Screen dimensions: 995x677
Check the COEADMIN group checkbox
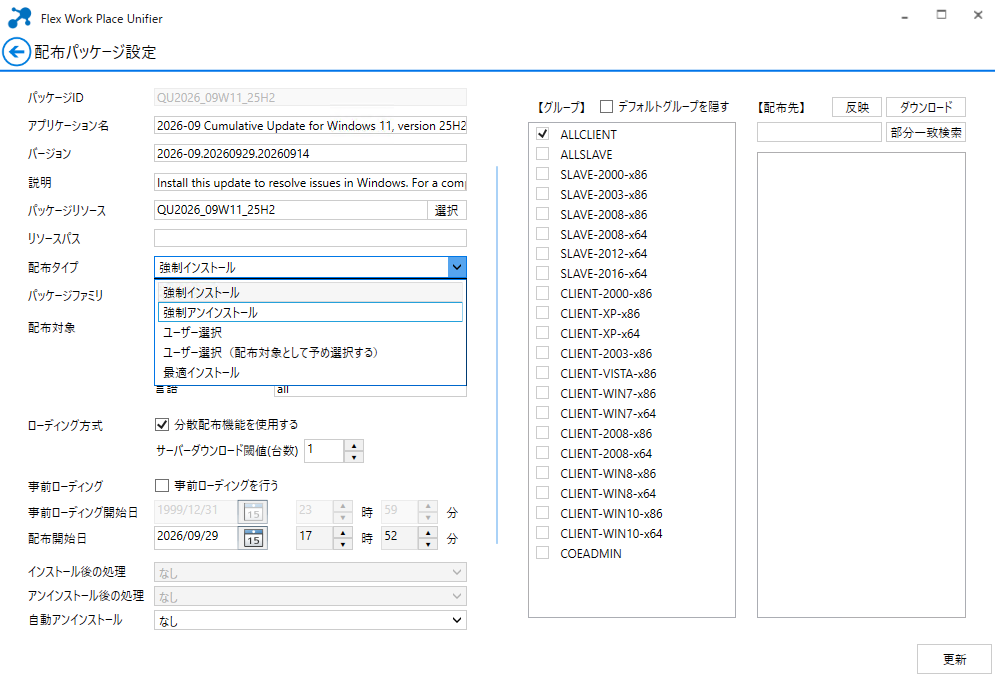[543, 553]
